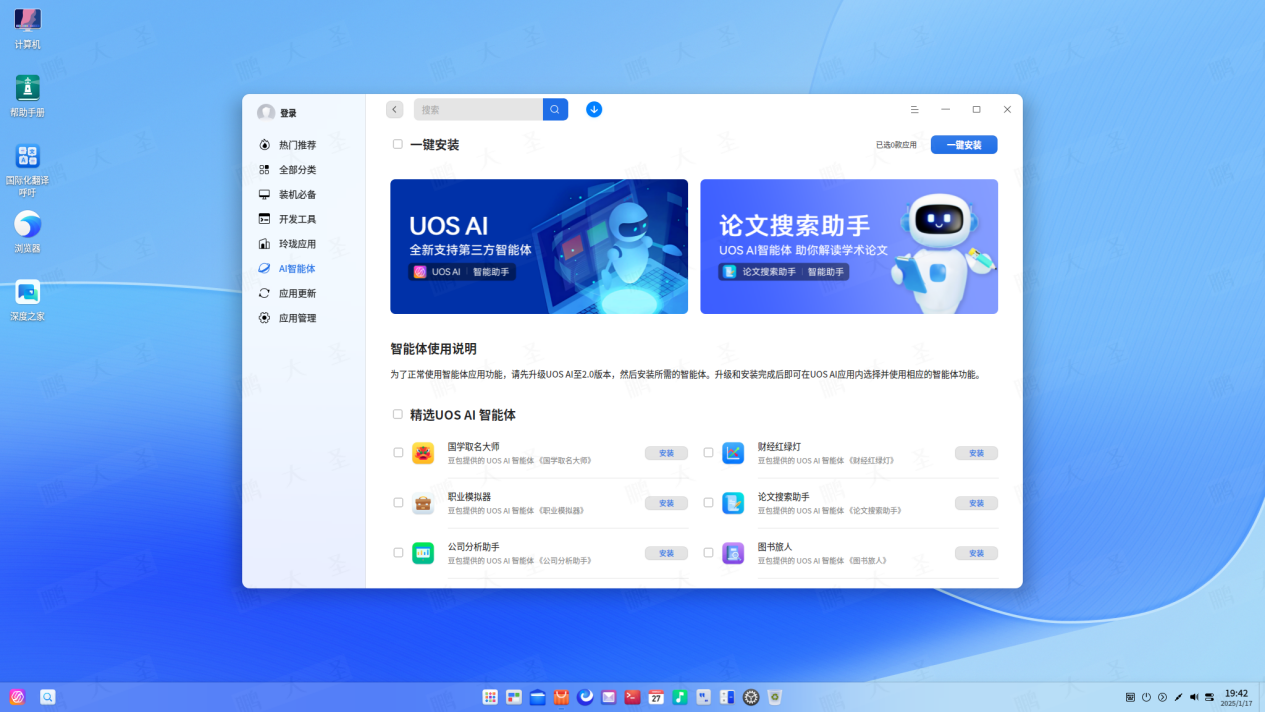Click the 智能体使用说明 heading
1265x712 pixels.
(x=433, y=349)
